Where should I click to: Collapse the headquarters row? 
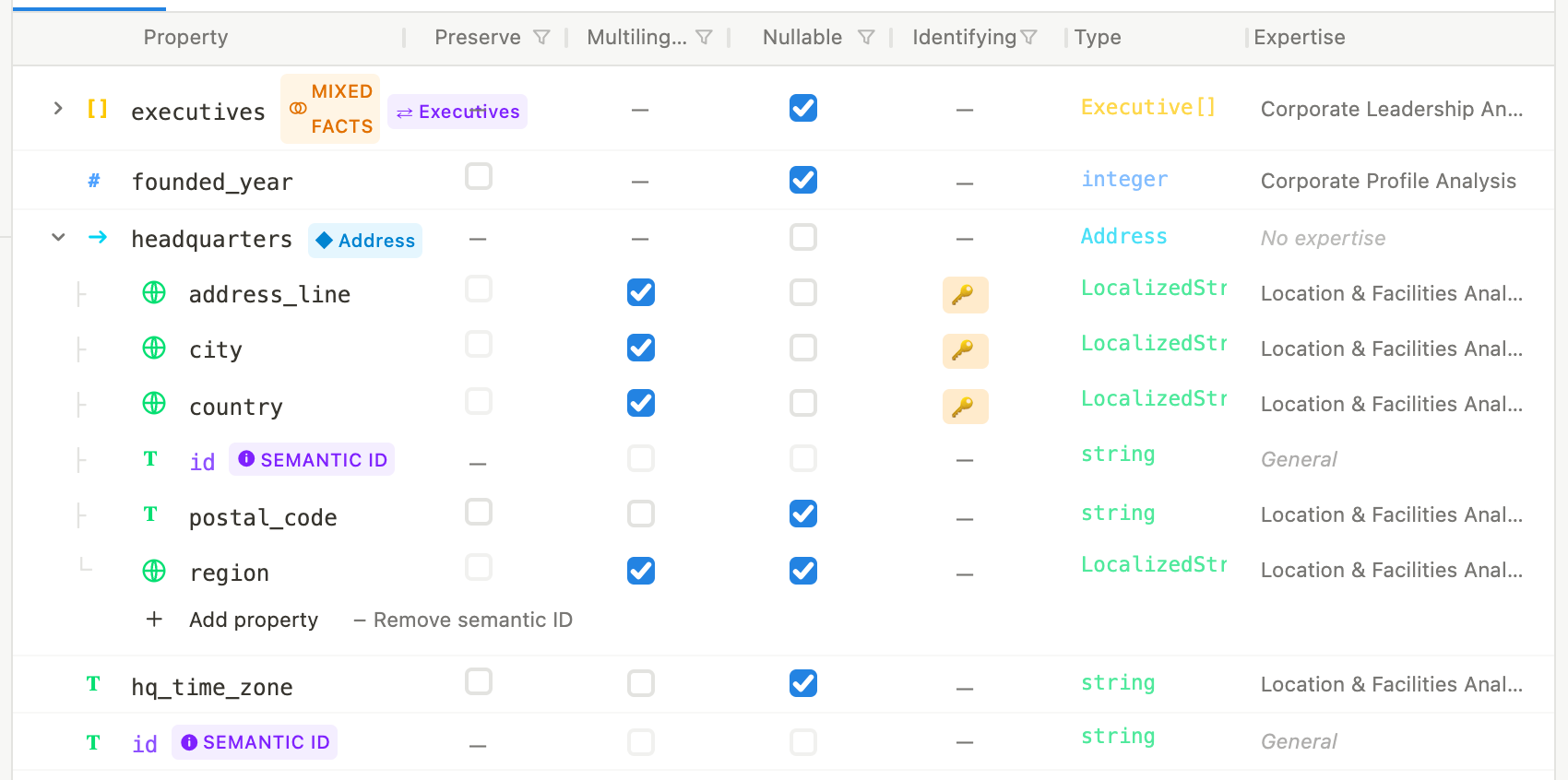58,237
